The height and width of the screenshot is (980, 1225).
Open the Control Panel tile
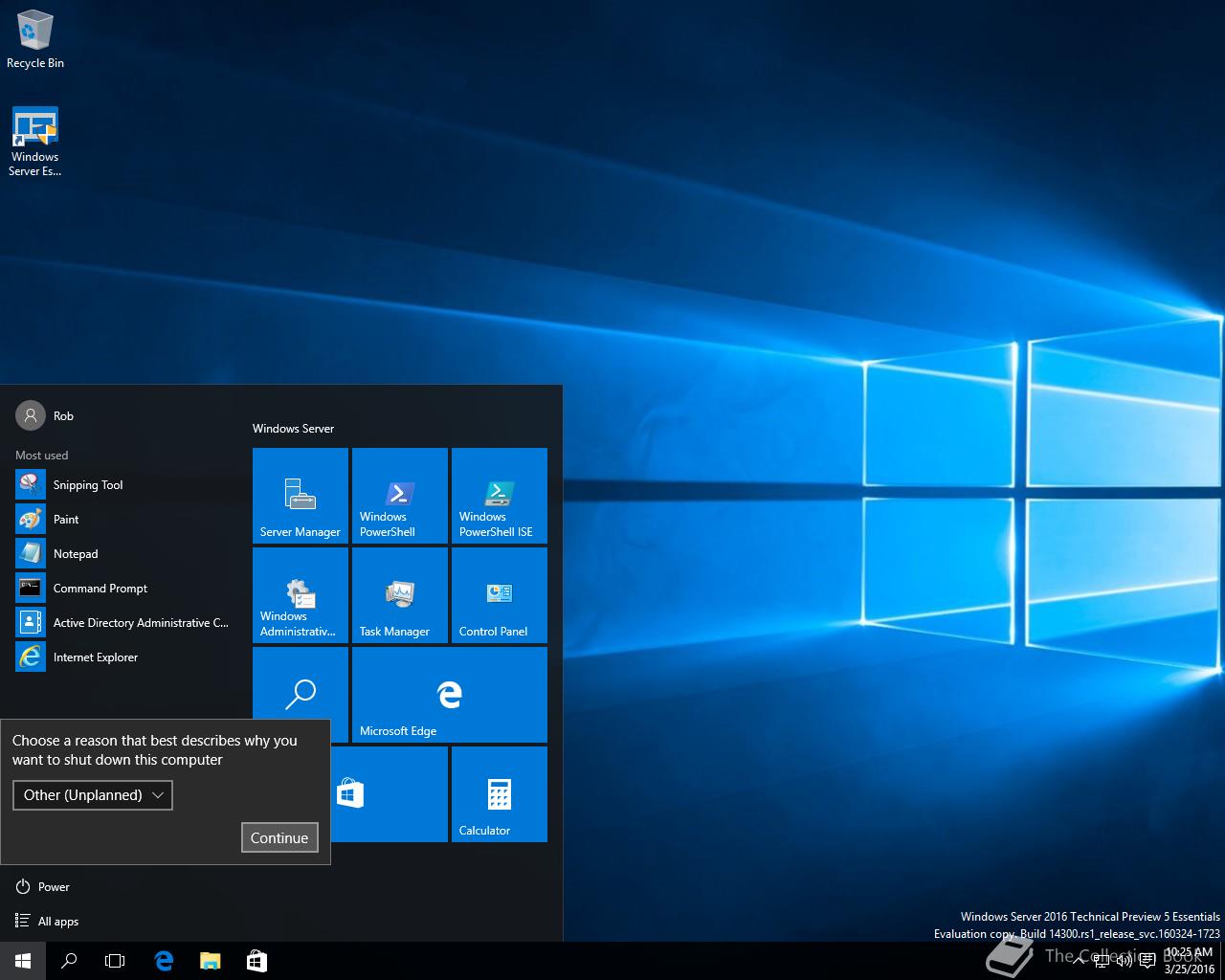coord(500,595)
